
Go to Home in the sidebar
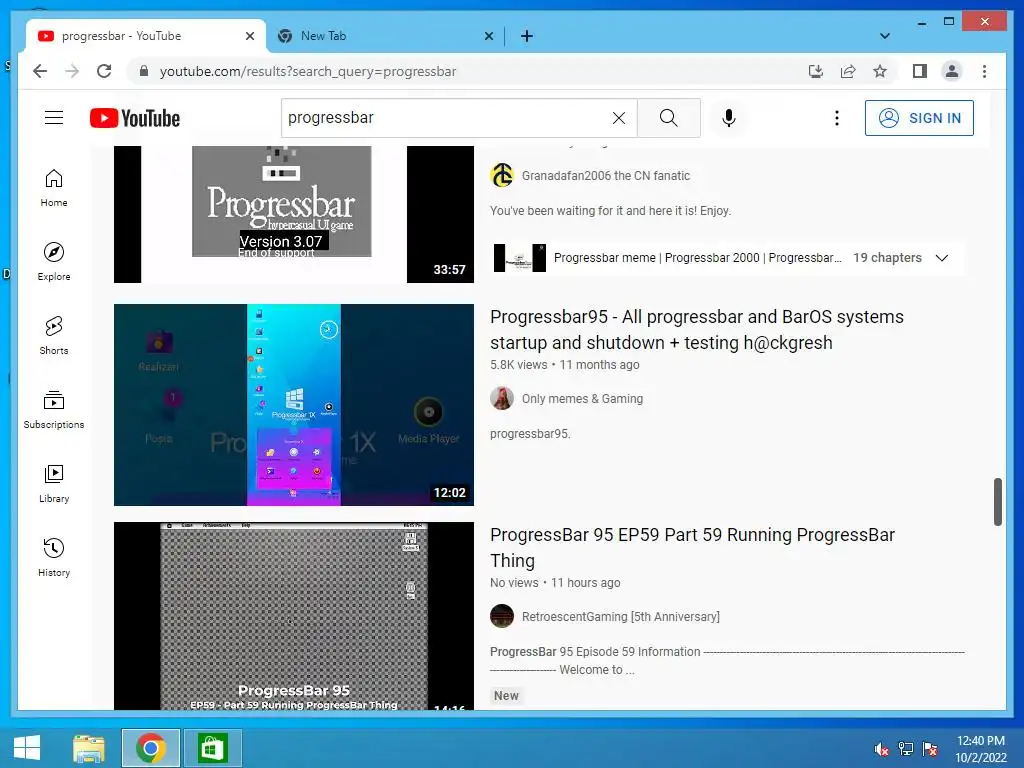click(54, 188)
